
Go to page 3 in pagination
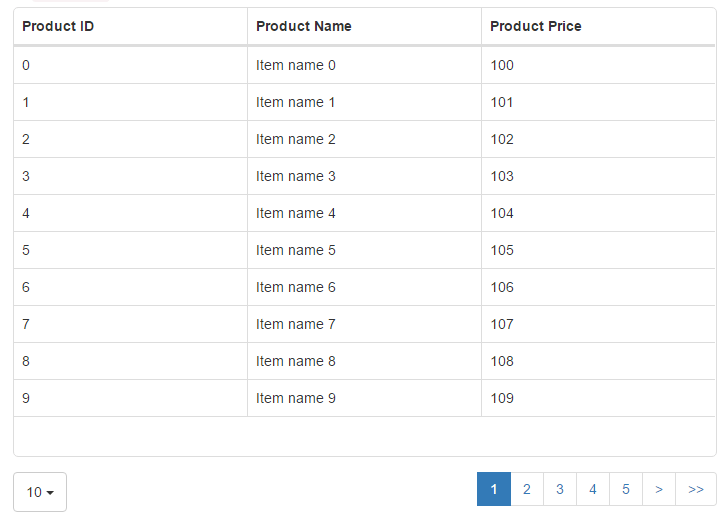[560, 489]
